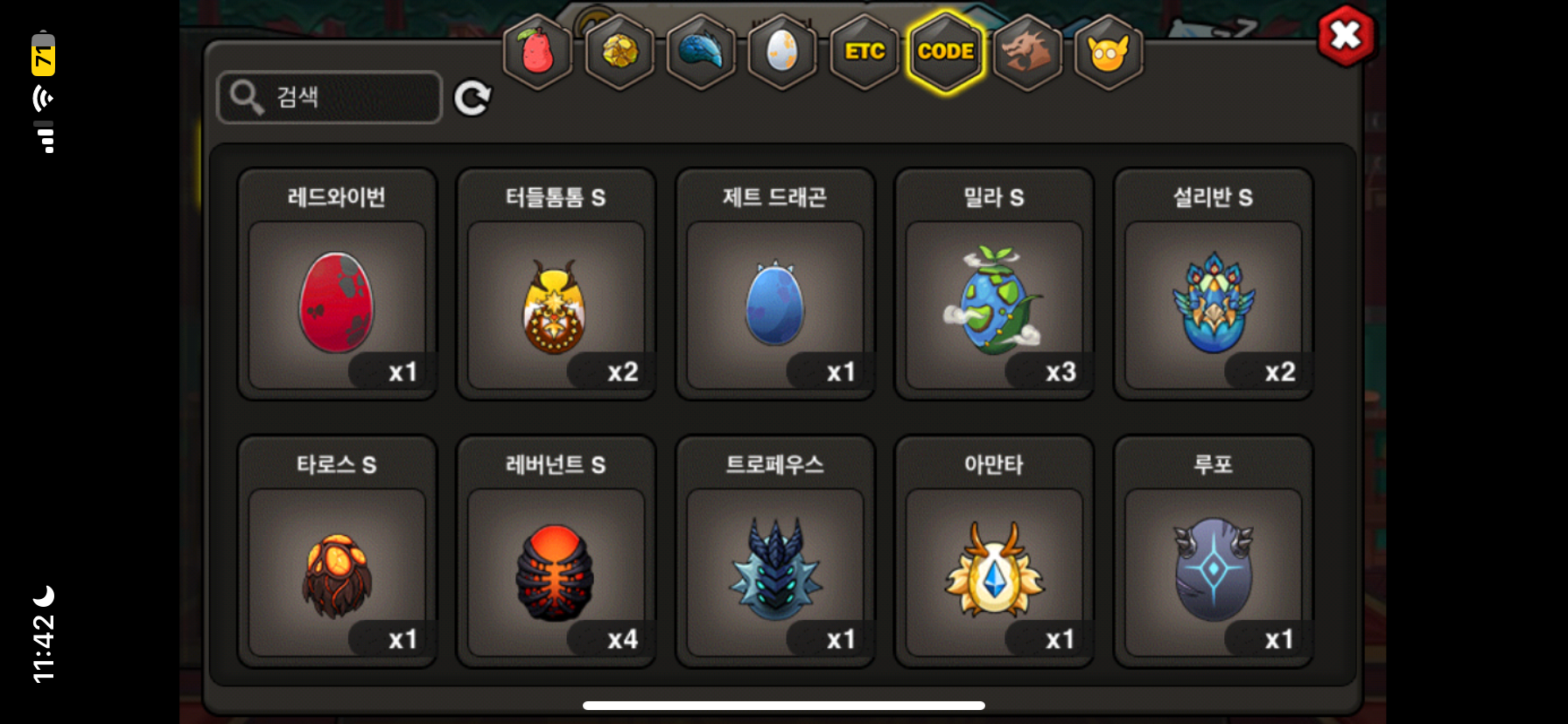
Task: Focus the 검색 search field
Action: pos(329,97)
